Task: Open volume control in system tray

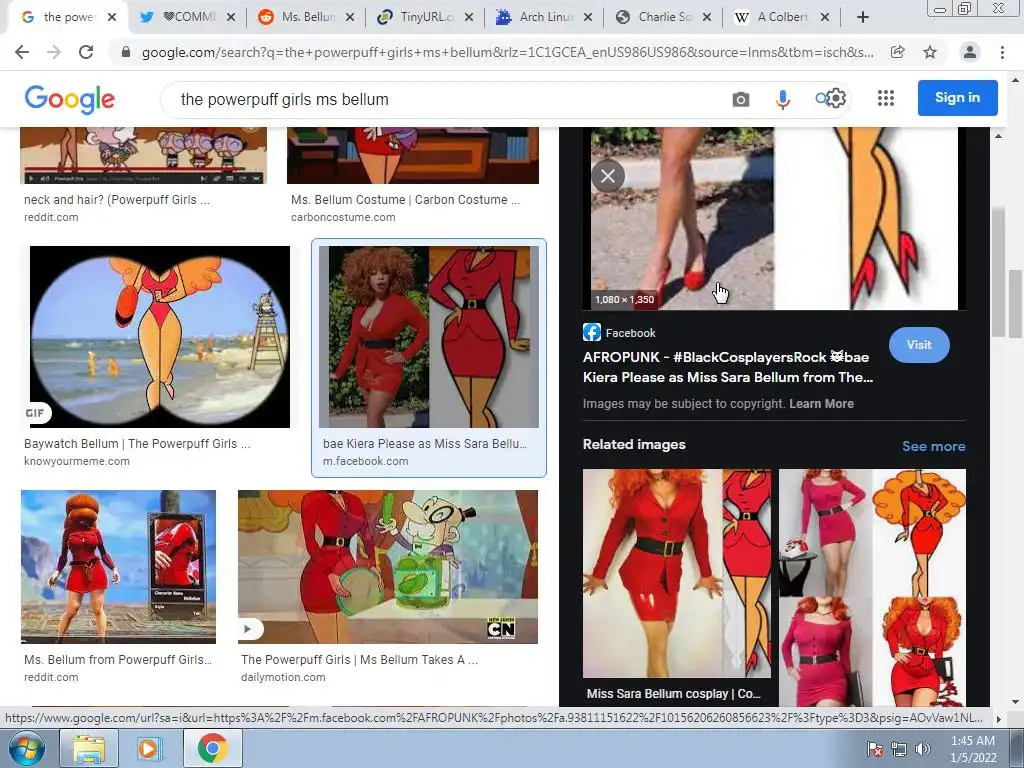Action: coord(923,749)
